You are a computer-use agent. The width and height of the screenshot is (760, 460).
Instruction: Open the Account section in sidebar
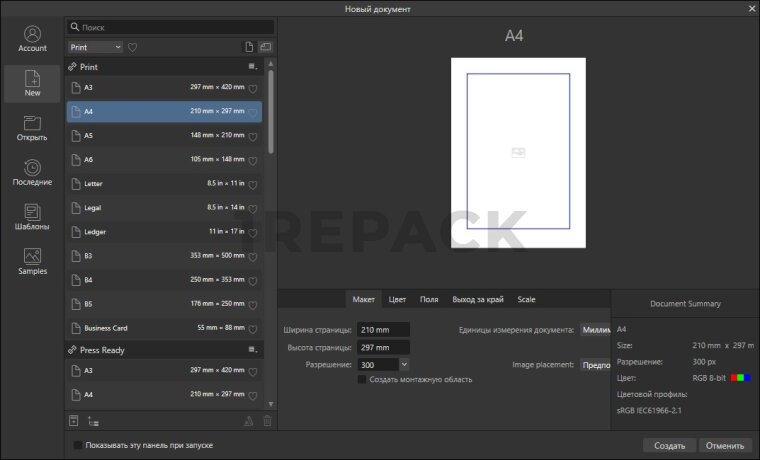pos(32,38)
